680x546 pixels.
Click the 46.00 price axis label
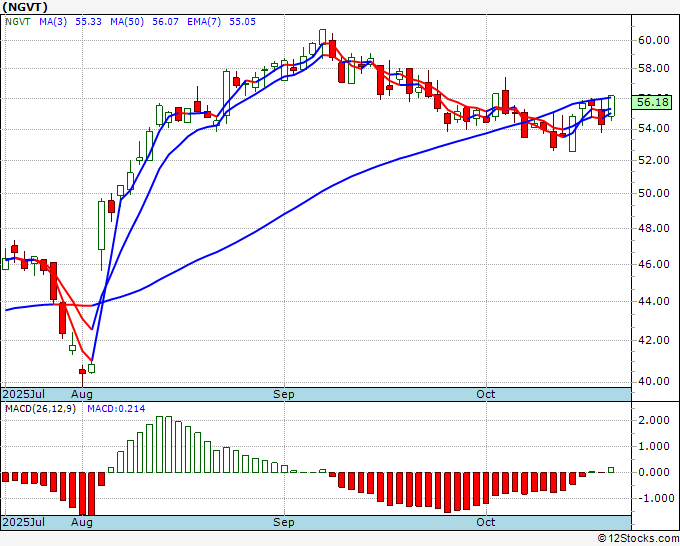click(654, 264)
